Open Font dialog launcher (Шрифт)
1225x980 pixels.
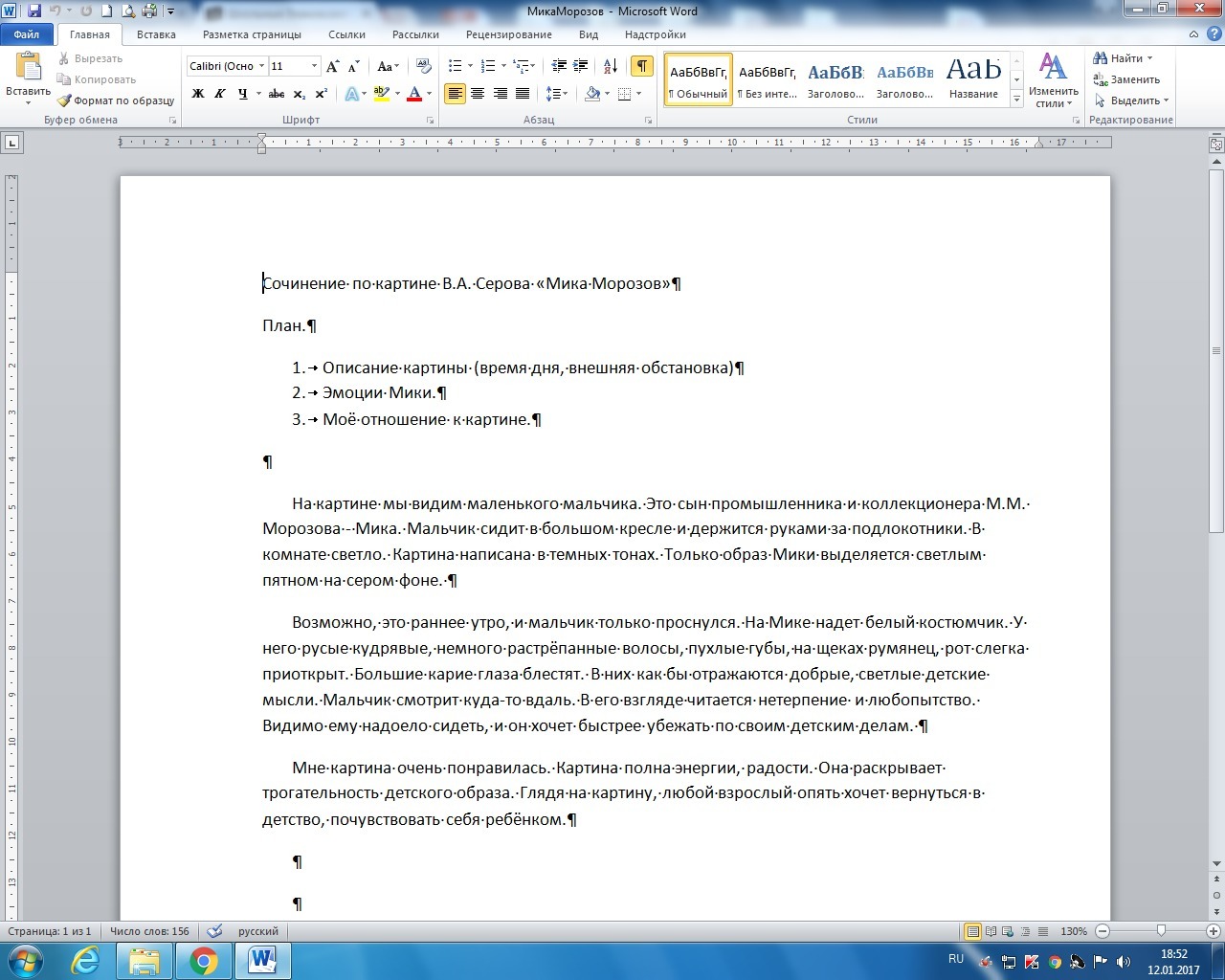click(430, 121)
